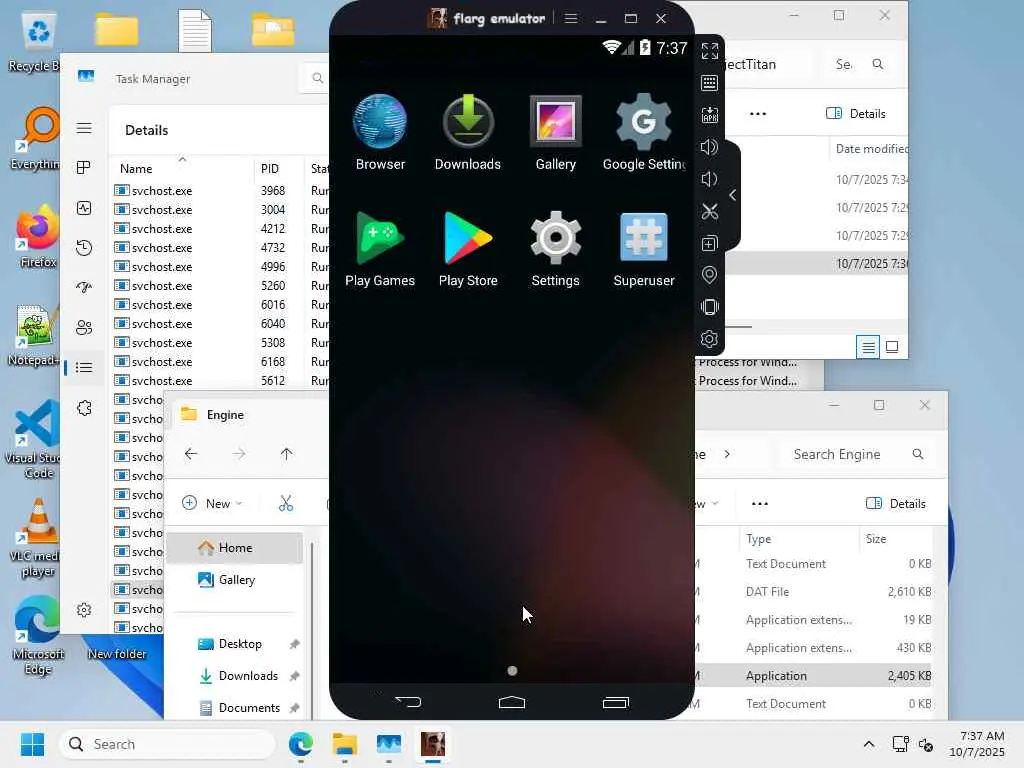1024x768 pixels.
Task: Toggle Details pane in ProjectTitan window
Action: [x=856, y=114]
